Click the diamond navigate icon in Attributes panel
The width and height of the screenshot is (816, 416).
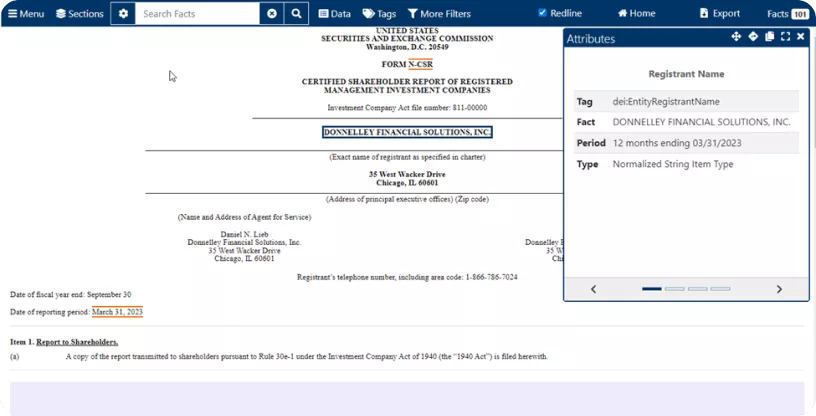point(753,36)
